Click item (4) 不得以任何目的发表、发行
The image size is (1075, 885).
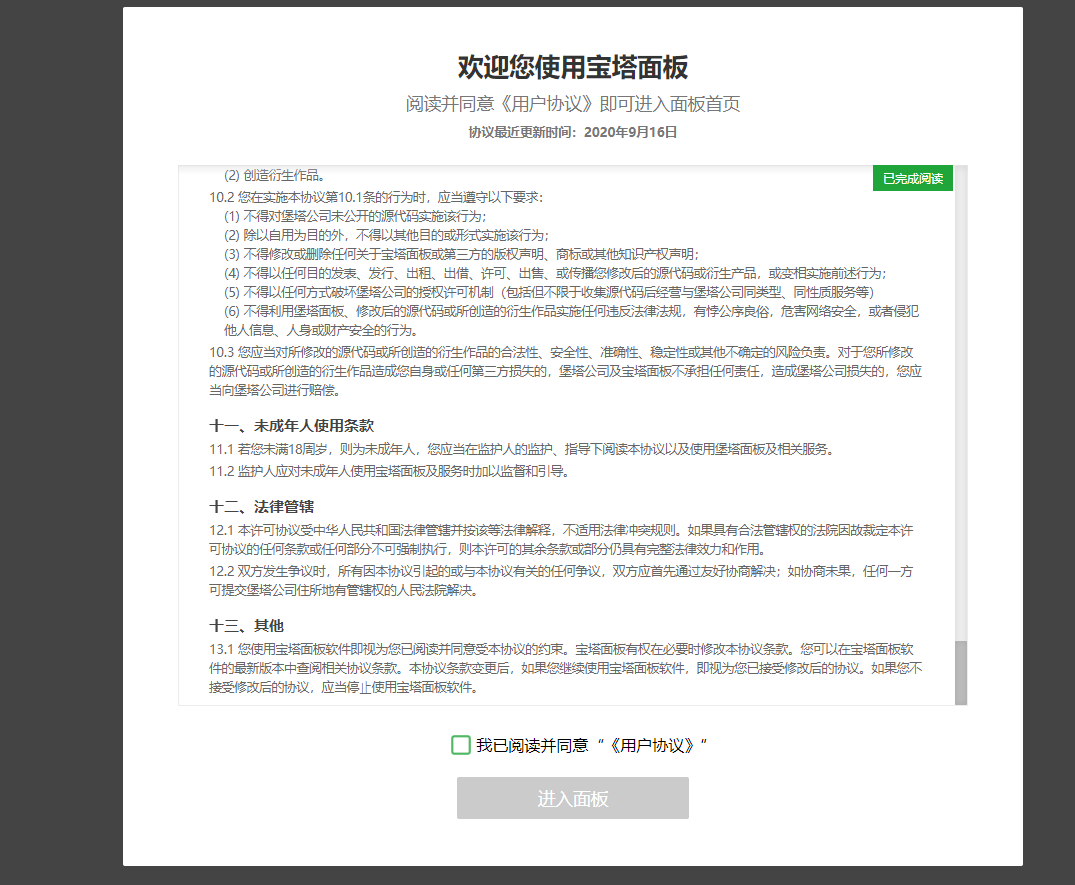555,274
